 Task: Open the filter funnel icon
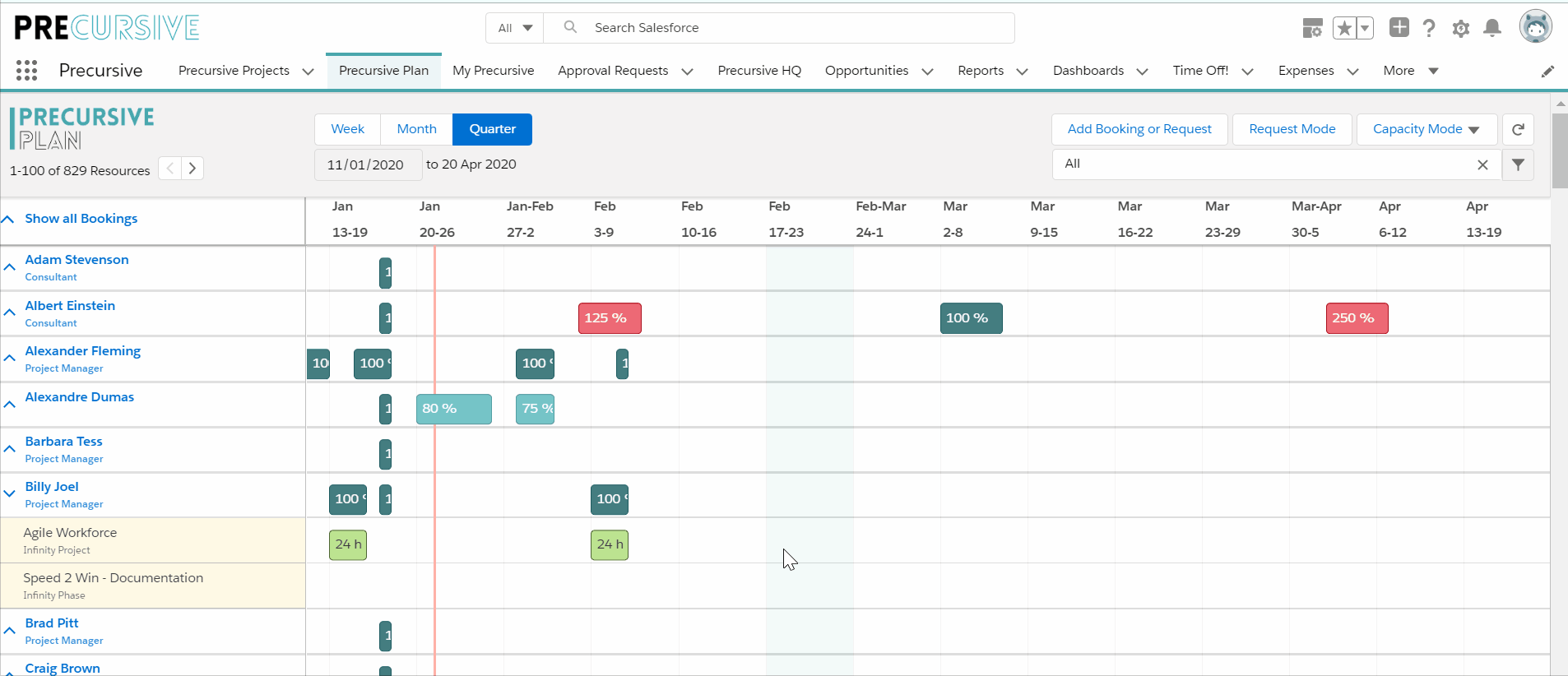(x=1518, y=164)
